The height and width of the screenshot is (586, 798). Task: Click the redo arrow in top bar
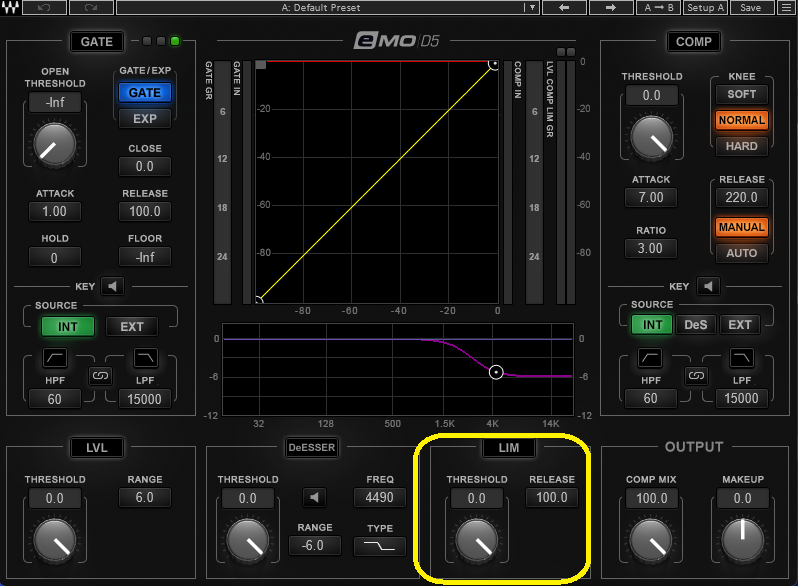click(90, 8)
